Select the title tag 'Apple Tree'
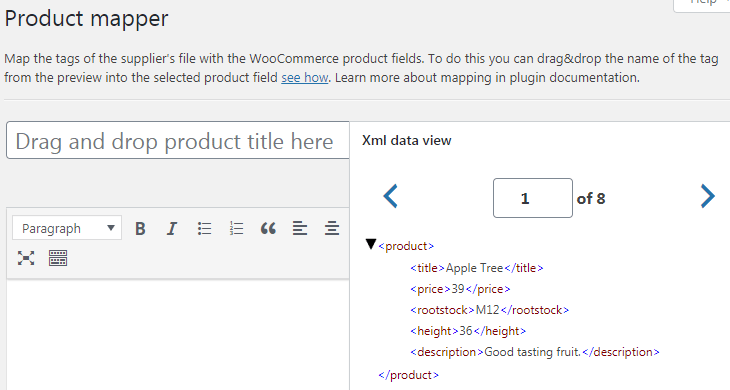 pos(477,268)
